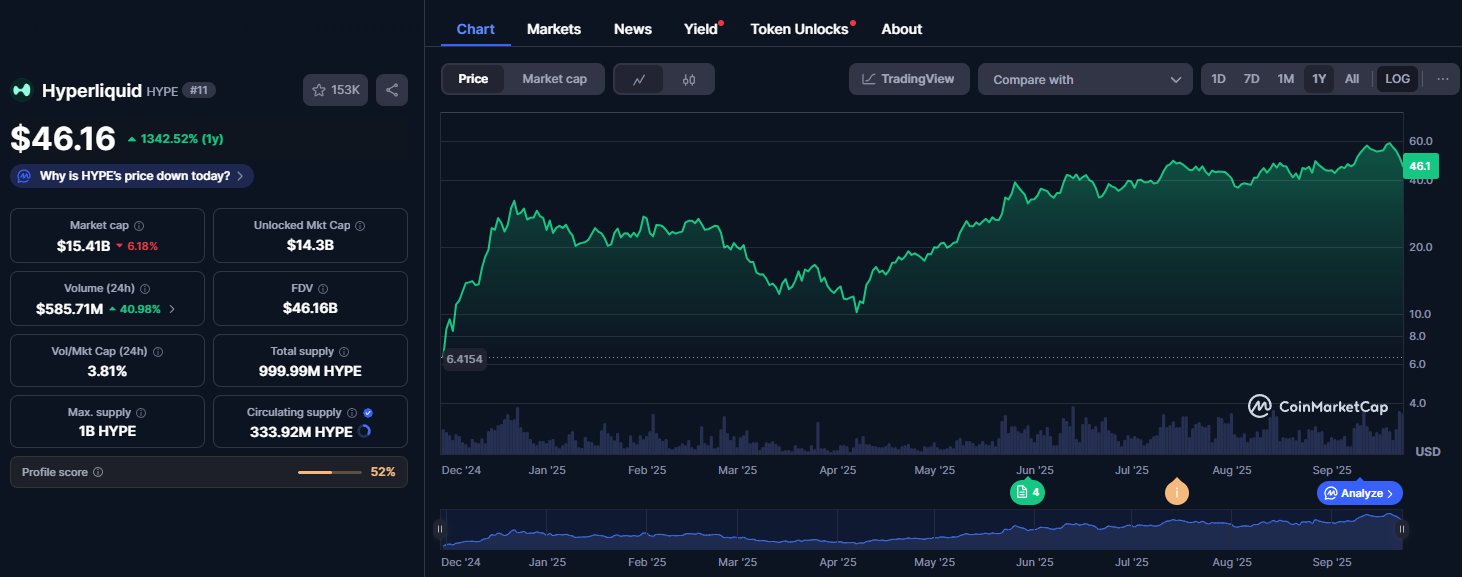Click Max. supply info icon
1462x577 pixels.
141,413
